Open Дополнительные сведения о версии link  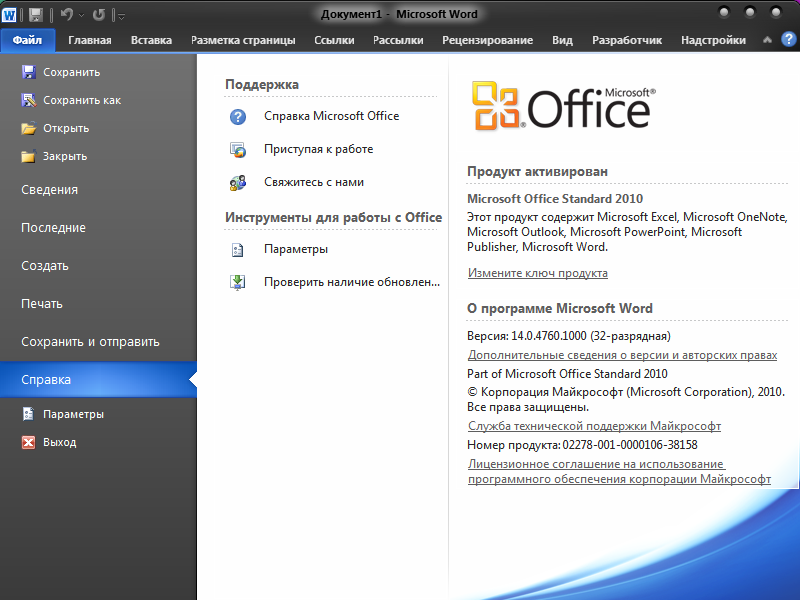622,355
